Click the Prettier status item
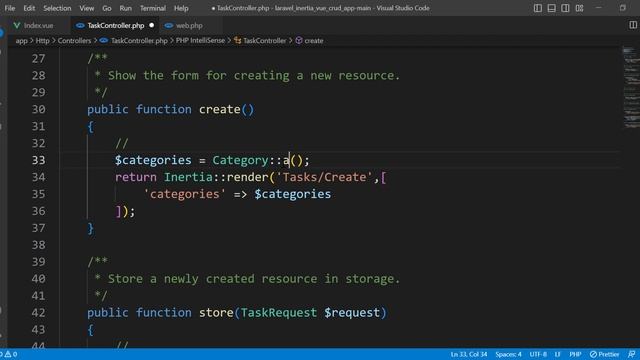The height and width of the screenshot is (360, 640). (604, 354)
